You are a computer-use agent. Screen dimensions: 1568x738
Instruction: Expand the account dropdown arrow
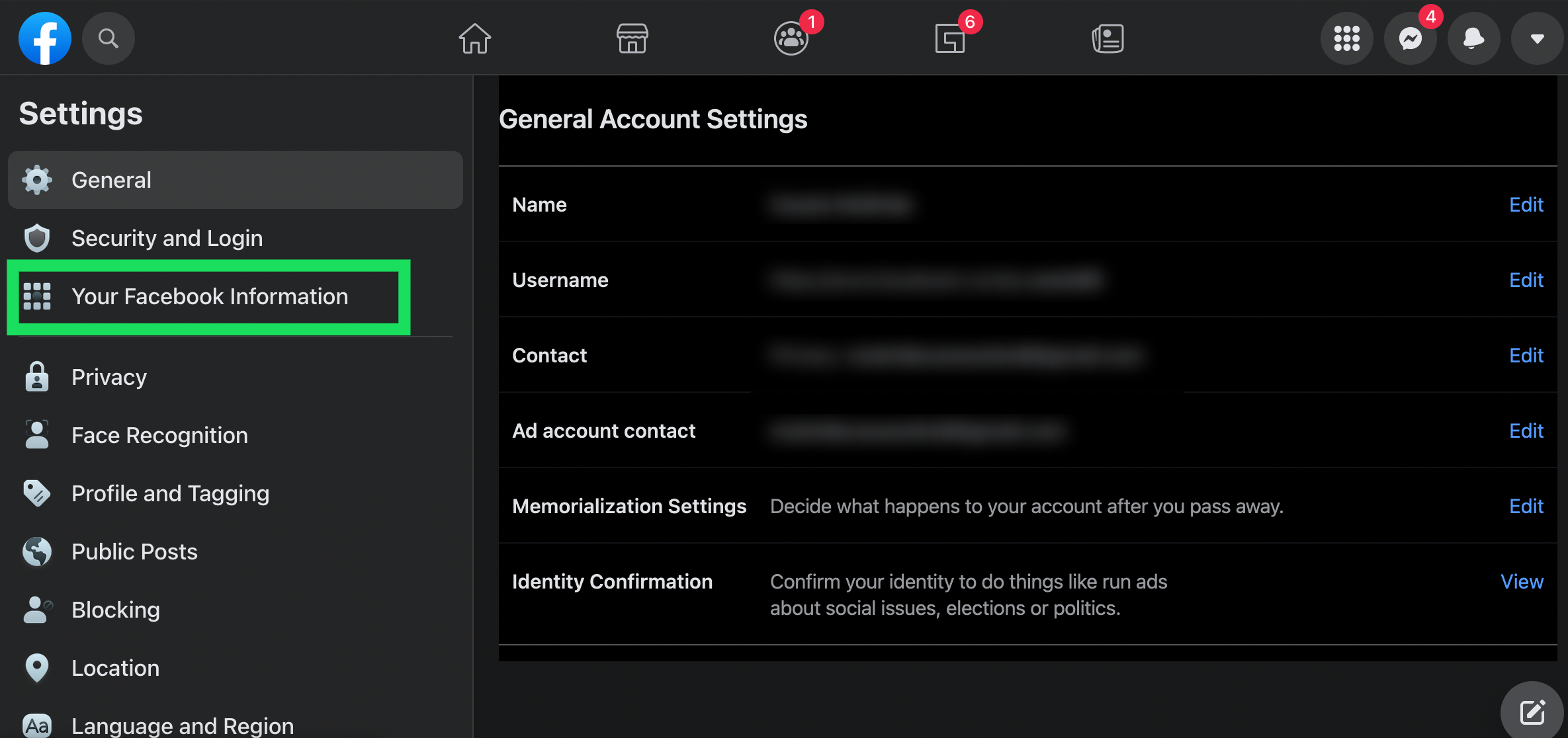pyautogui.click(x=1537, y=38)
